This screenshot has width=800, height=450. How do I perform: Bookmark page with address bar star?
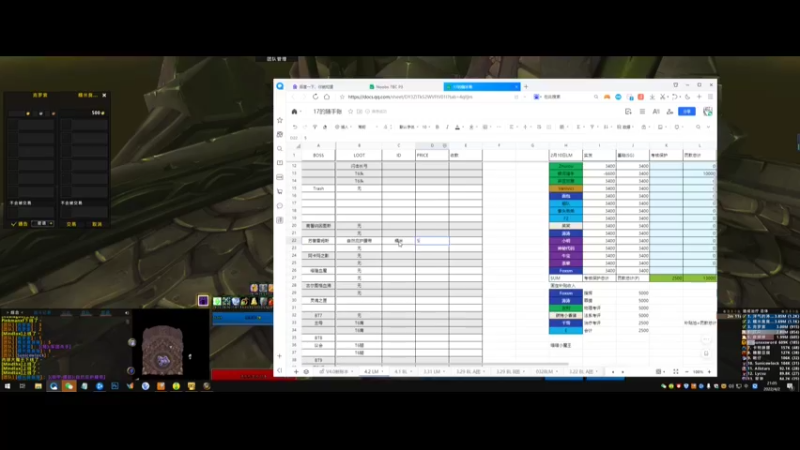[342, 97]
